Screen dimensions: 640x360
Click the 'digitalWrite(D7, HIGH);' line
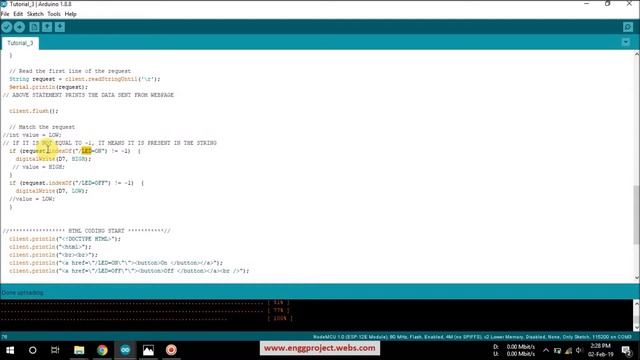click(x=53, y=159)
